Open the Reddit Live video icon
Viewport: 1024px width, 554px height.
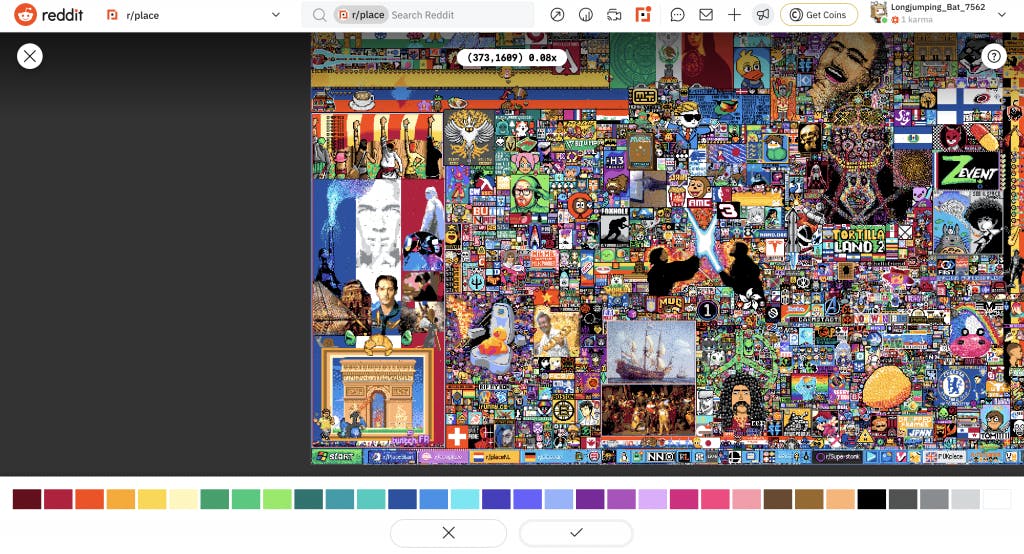point(614,14)
